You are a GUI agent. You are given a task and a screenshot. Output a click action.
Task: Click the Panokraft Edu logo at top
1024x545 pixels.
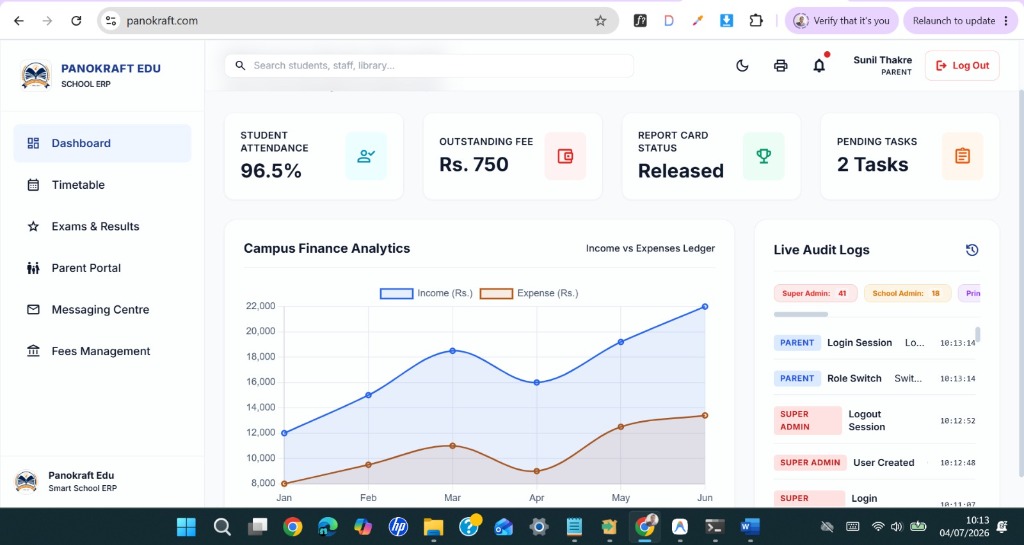click(36, 75)
